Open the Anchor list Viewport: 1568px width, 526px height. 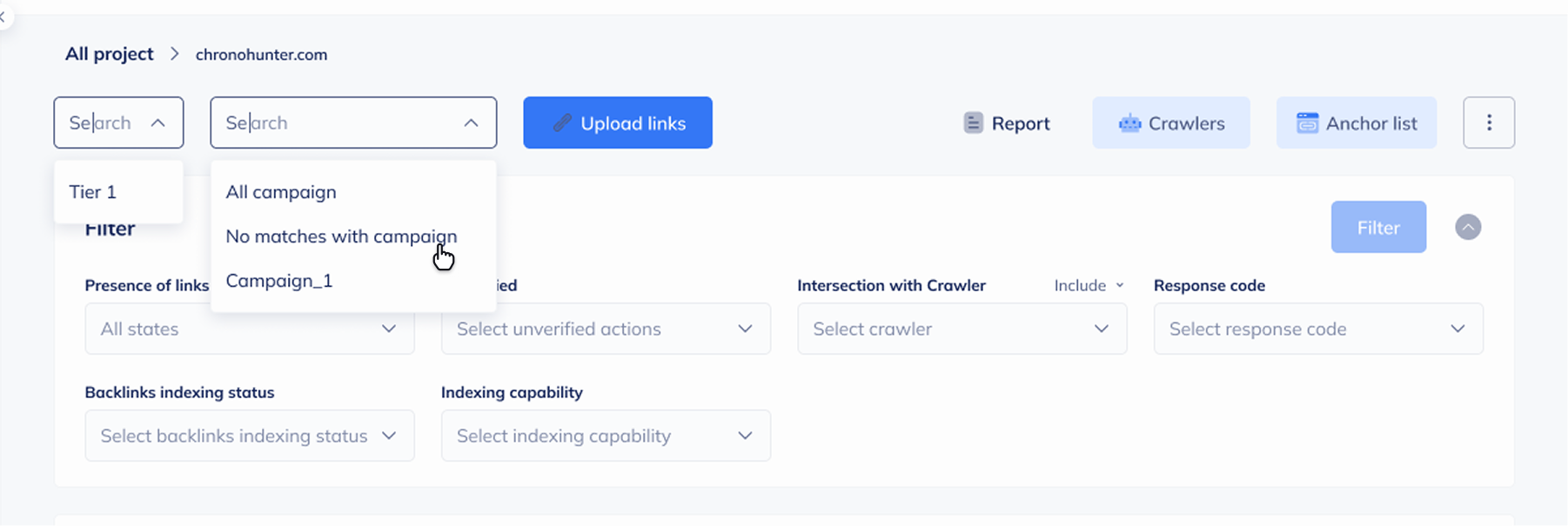tap(1357, 123)
